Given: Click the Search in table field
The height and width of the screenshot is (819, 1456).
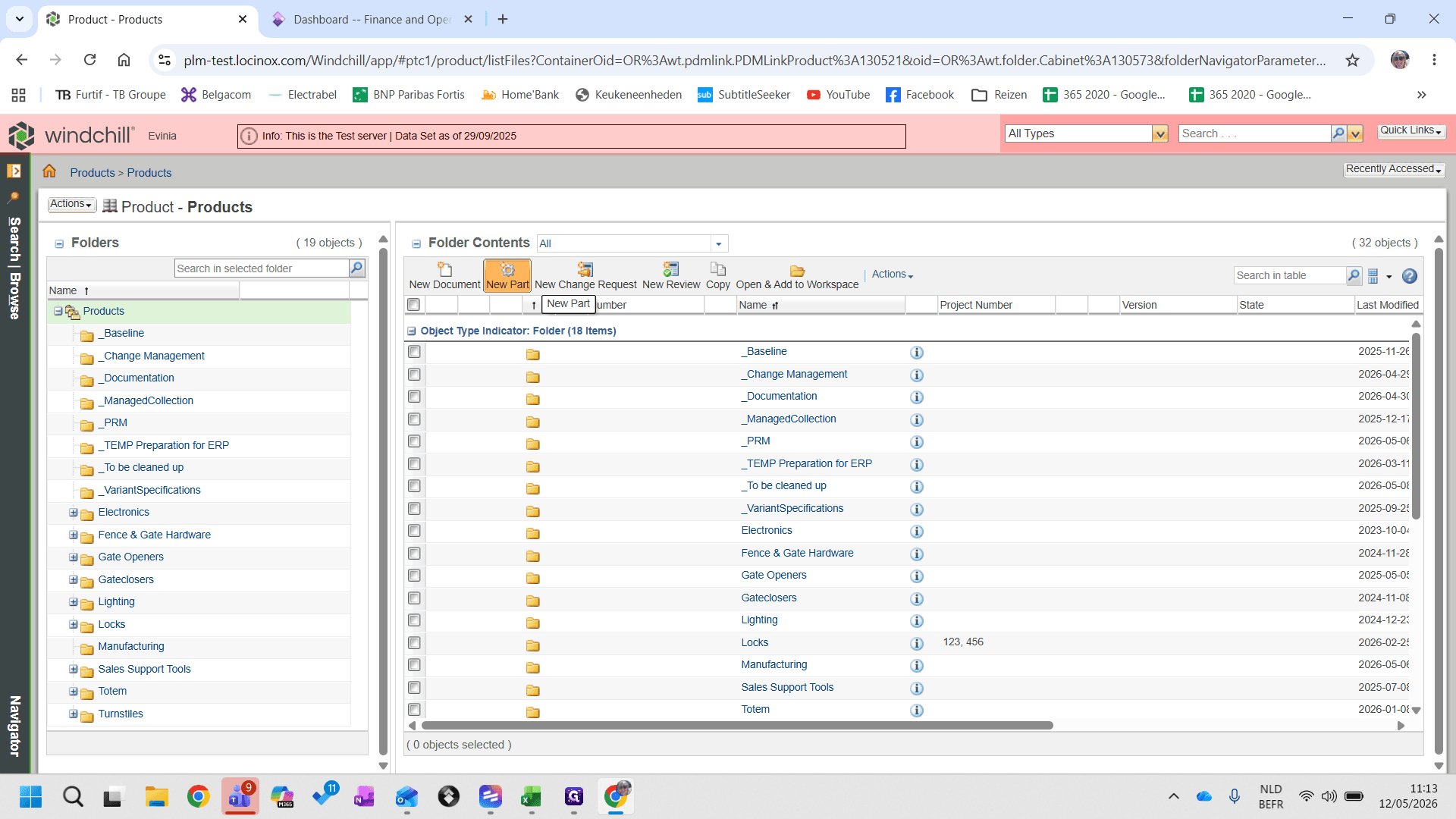Looking at the screenshot, I should coord(1290,276).
